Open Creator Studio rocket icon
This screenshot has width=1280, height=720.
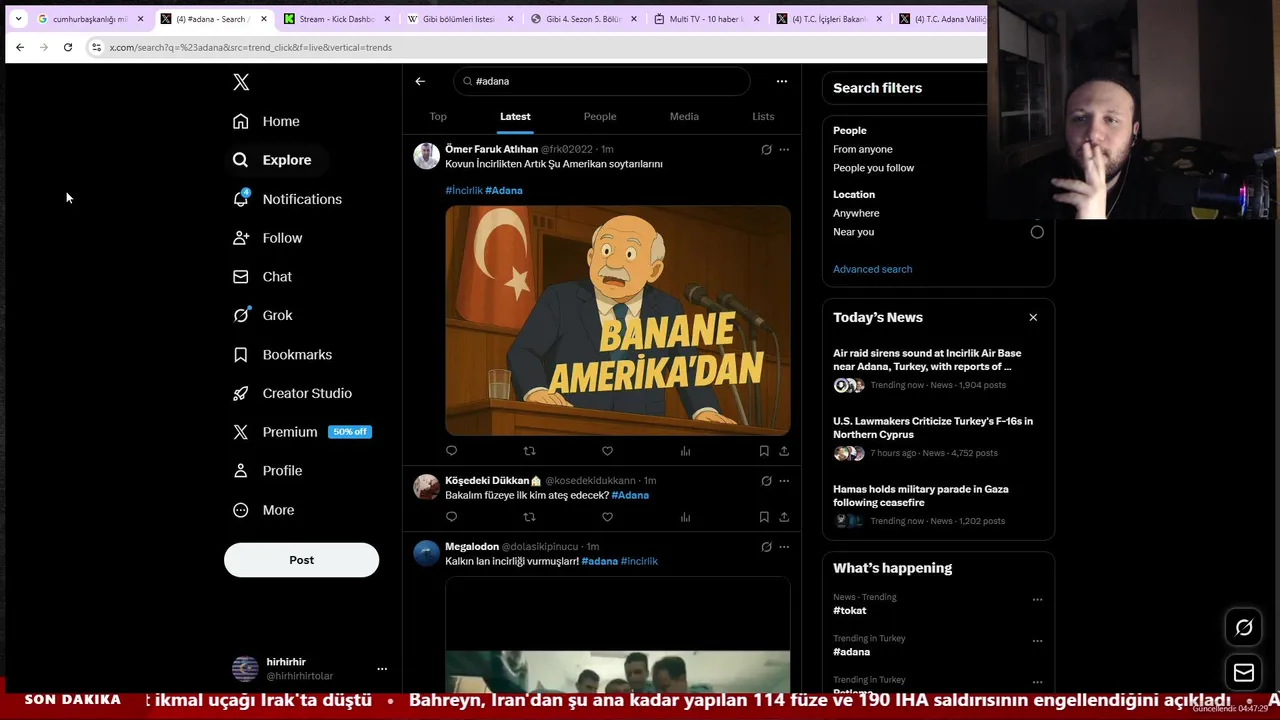241,393
